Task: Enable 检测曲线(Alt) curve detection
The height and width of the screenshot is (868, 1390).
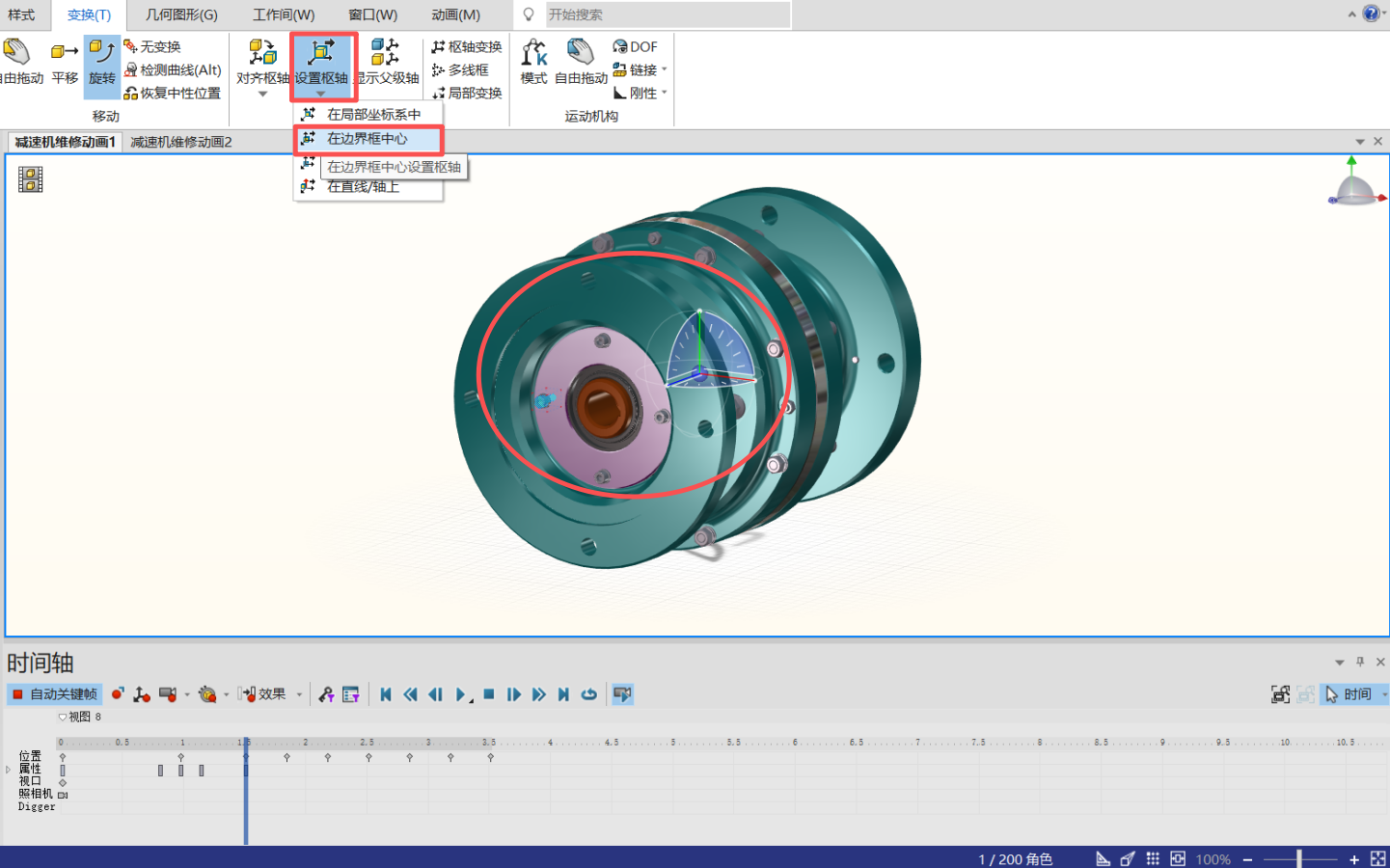Action: 173,69
